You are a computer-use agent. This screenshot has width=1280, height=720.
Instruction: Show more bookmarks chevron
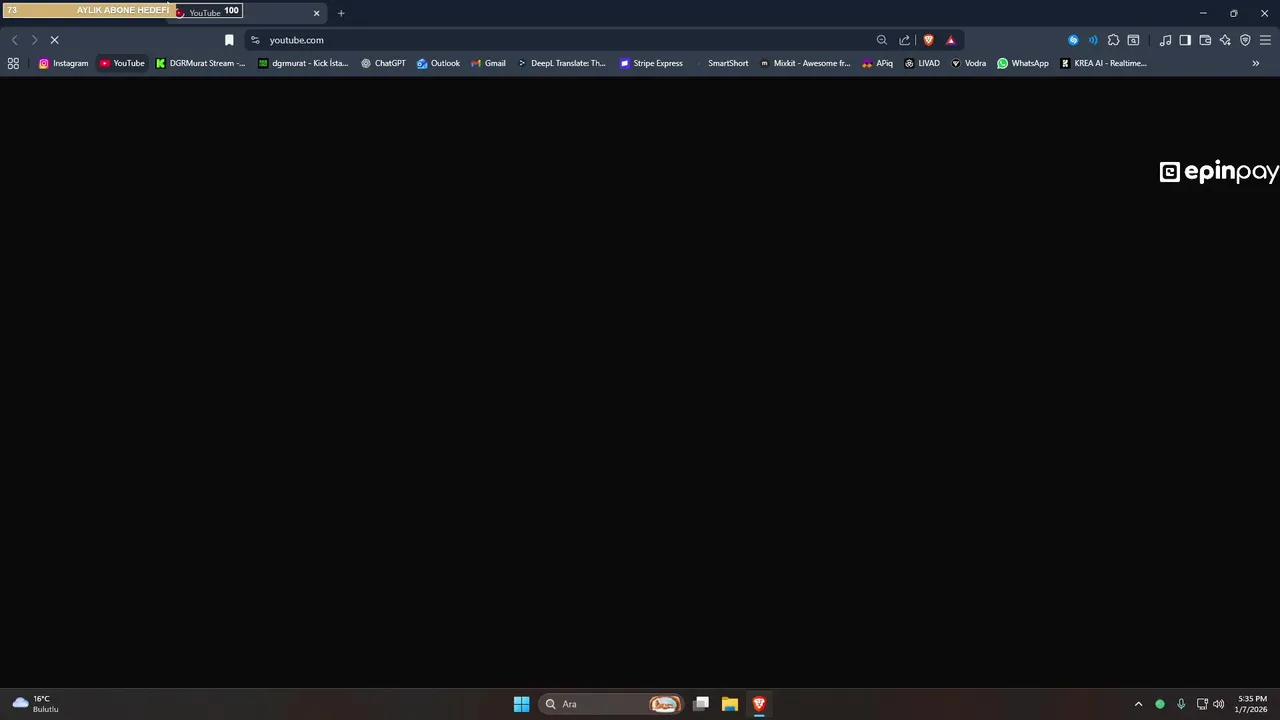1256,63
